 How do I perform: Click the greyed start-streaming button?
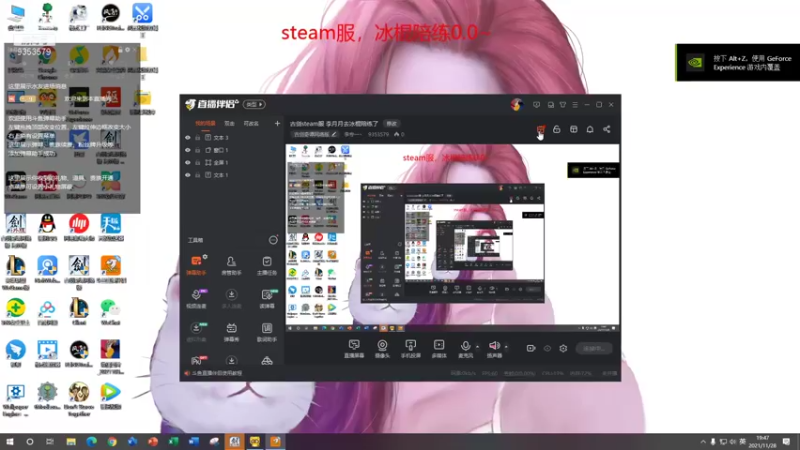coord(594,348)
